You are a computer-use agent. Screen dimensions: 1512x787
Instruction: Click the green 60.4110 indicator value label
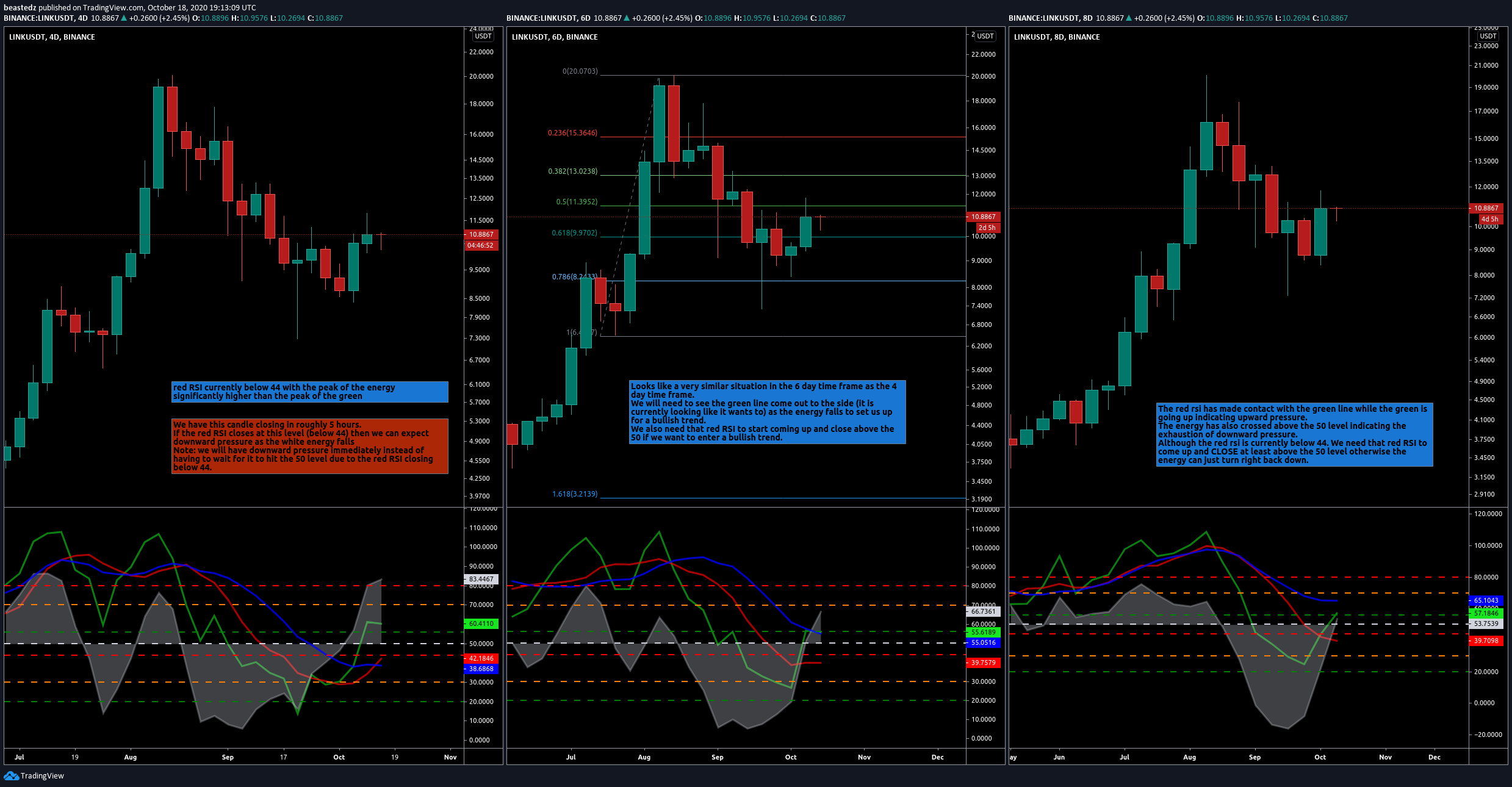pyautogui.click(x=481, y=623)
